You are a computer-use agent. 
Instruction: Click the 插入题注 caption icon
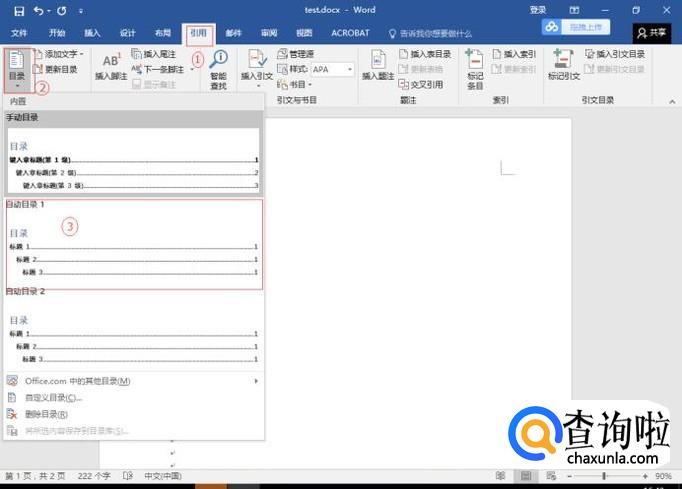point(378,66)
